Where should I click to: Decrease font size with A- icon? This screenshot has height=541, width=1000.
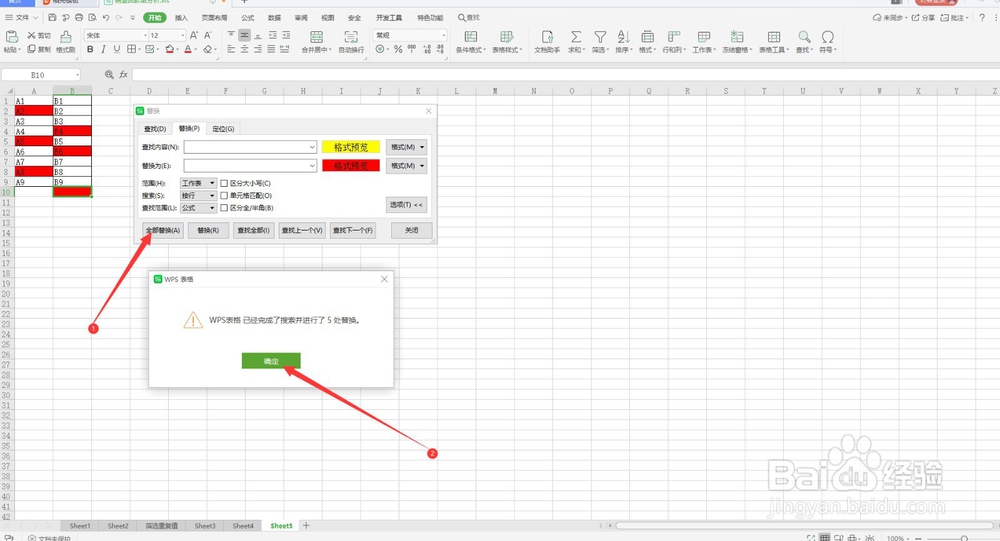(x=208, y=36)
